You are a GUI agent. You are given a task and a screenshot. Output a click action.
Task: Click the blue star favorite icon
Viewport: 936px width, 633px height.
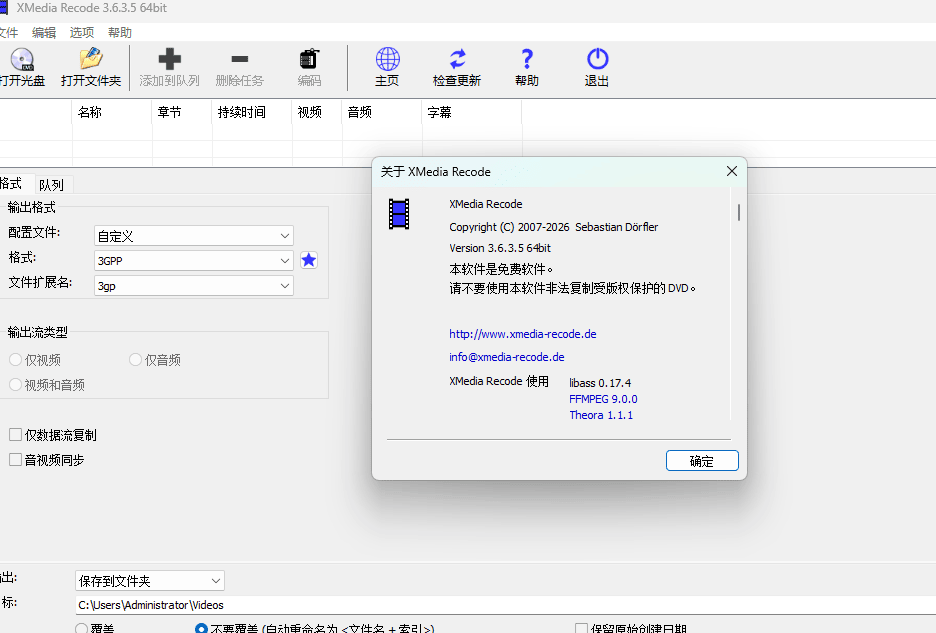309,260
